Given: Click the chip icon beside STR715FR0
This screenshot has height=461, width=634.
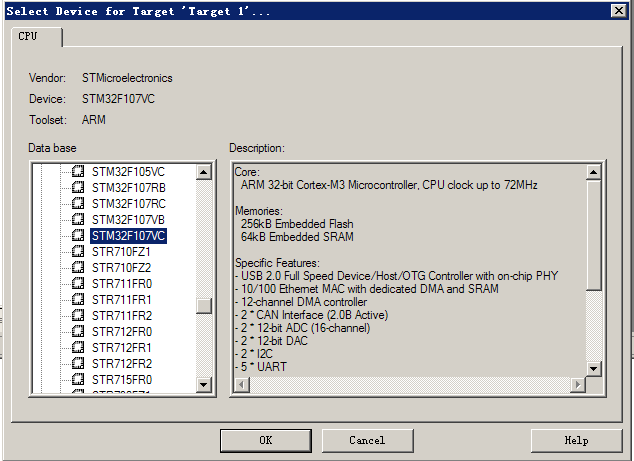Looking at the screenshot, I should (x=78, y=380).
